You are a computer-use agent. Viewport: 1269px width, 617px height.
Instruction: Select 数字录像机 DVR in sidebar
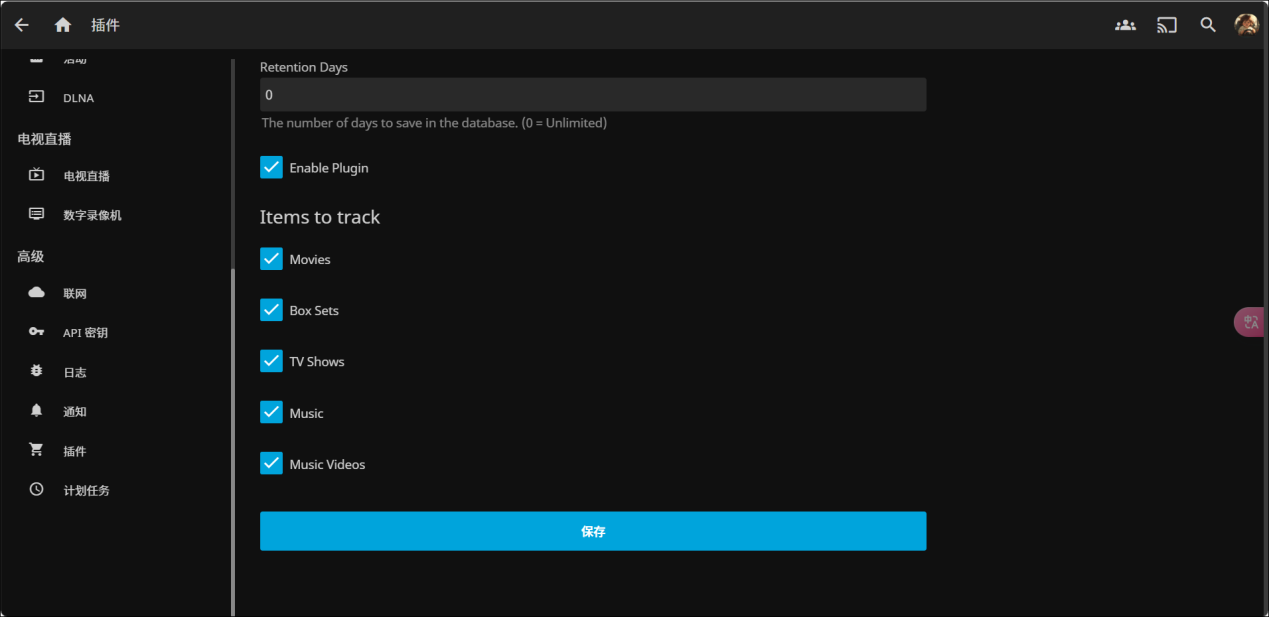(92, 215)
